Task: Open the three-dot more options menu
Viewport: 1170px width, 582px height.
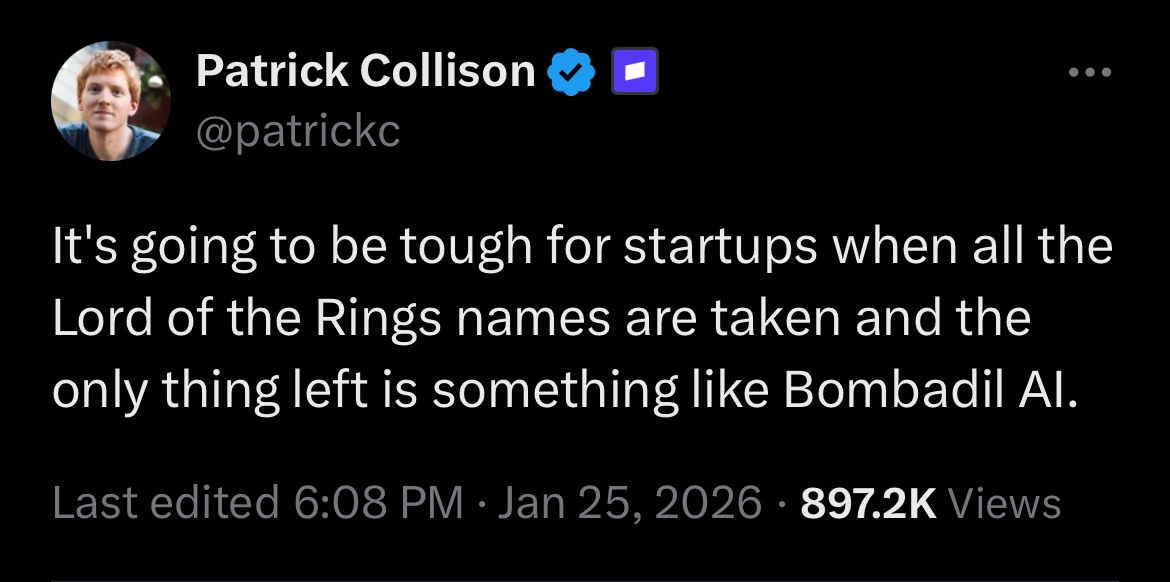Action: [x=1088, y=73]
